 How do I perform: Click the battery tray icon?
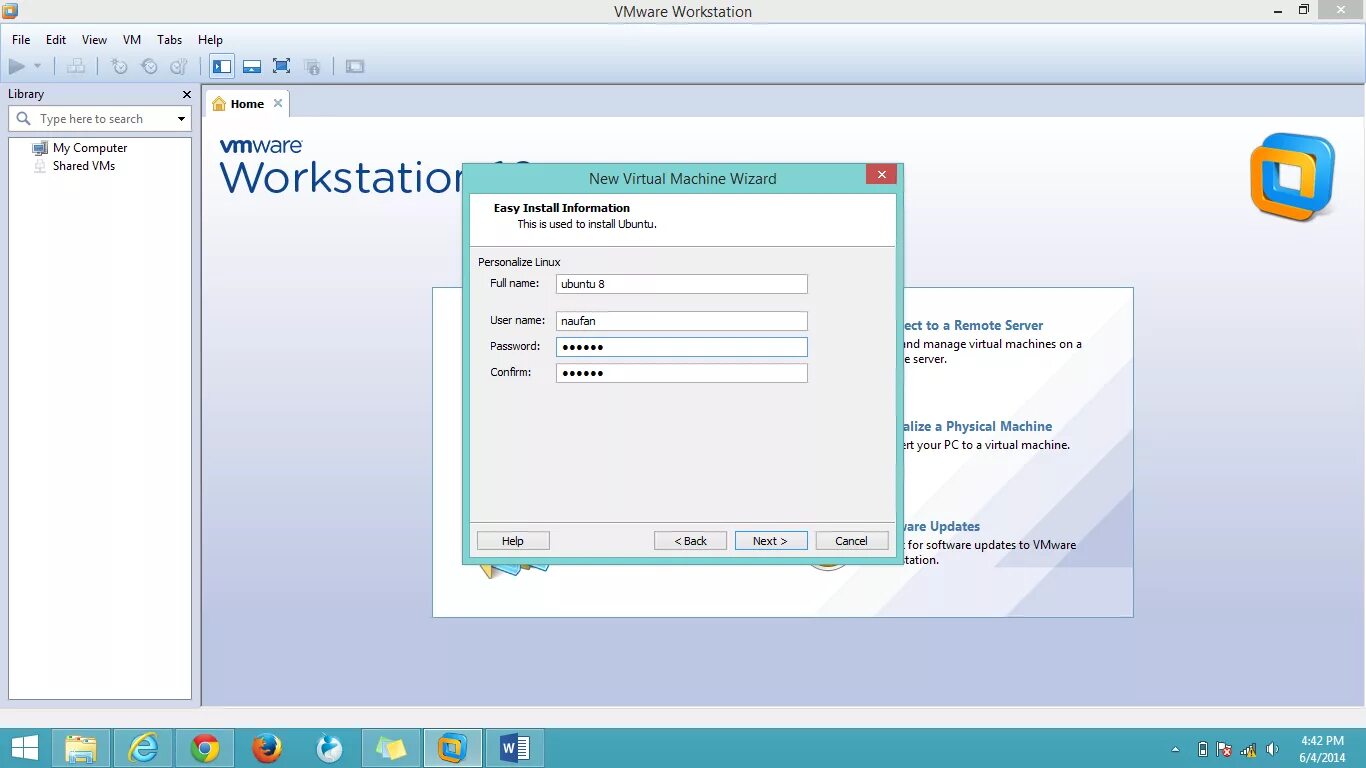pos(1202,749)
